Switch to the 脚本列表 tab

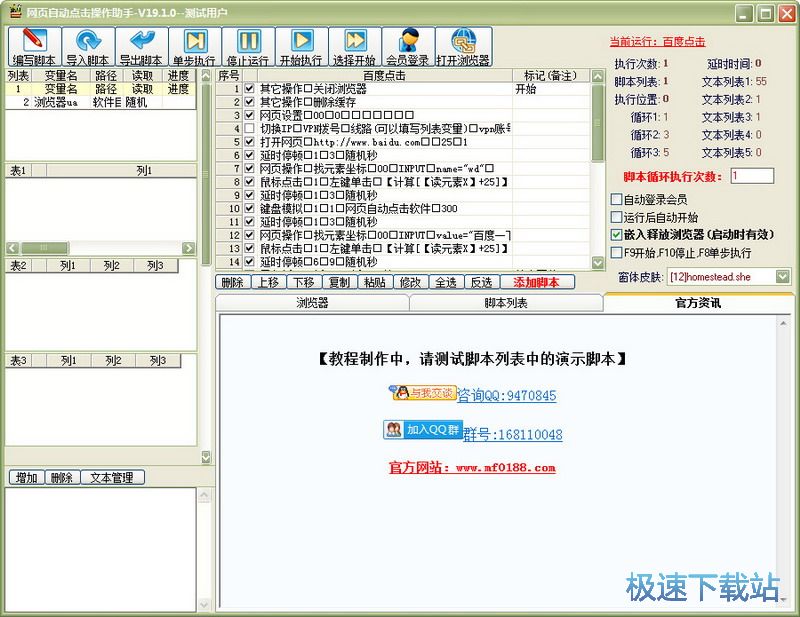[x=506, y=303]
